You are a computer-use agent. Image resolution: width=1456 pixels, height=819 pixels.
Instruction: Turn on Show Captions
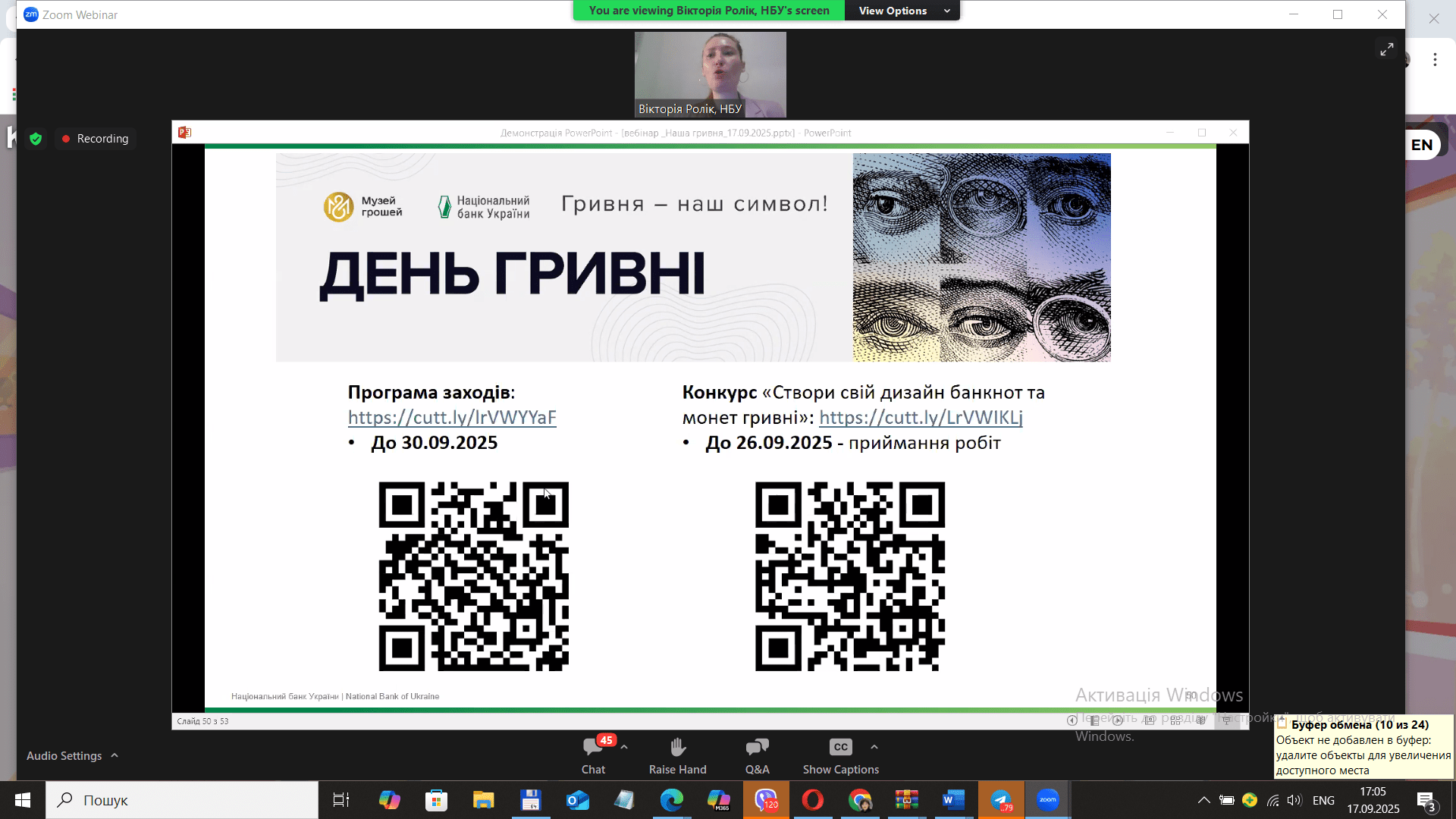(840, 755)
